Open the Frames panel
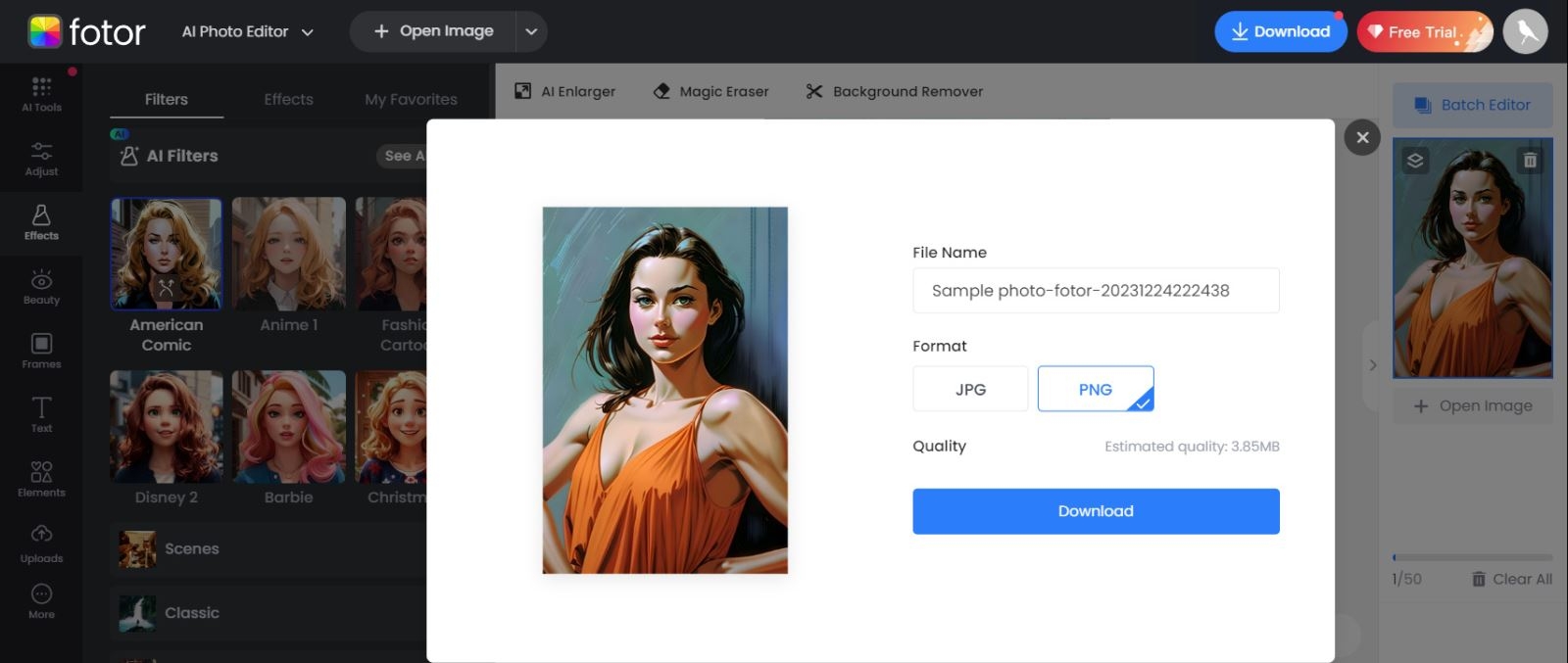Screen dimensions: 1568x663 41,351
